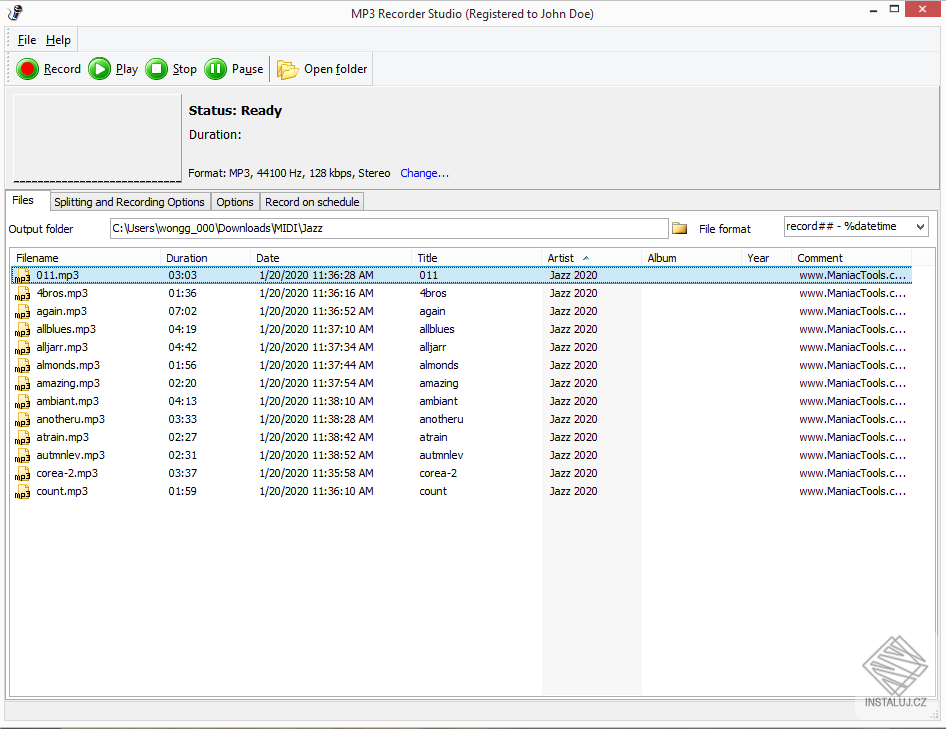The width and height of the screenshot is (946, 729).
Task: Click the Change... format link
Action: click(424, 173)
